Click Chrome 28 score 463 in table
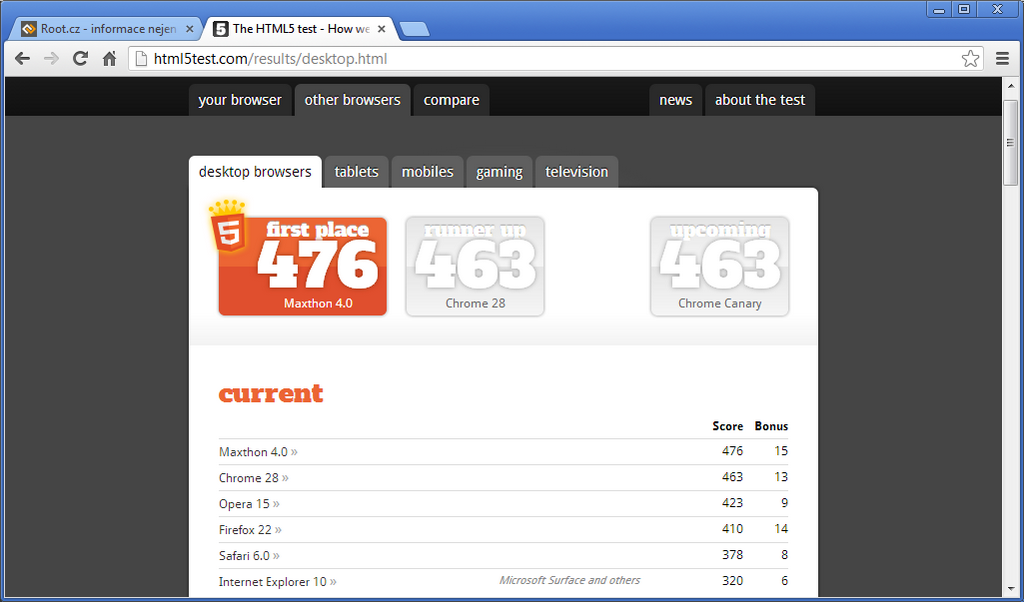 click(733, 477)
